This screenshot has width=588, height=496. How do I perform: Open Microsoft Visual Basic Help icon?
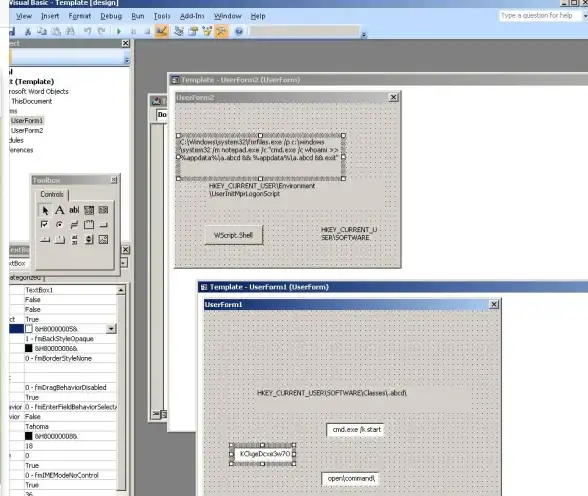tap(239, 31)
